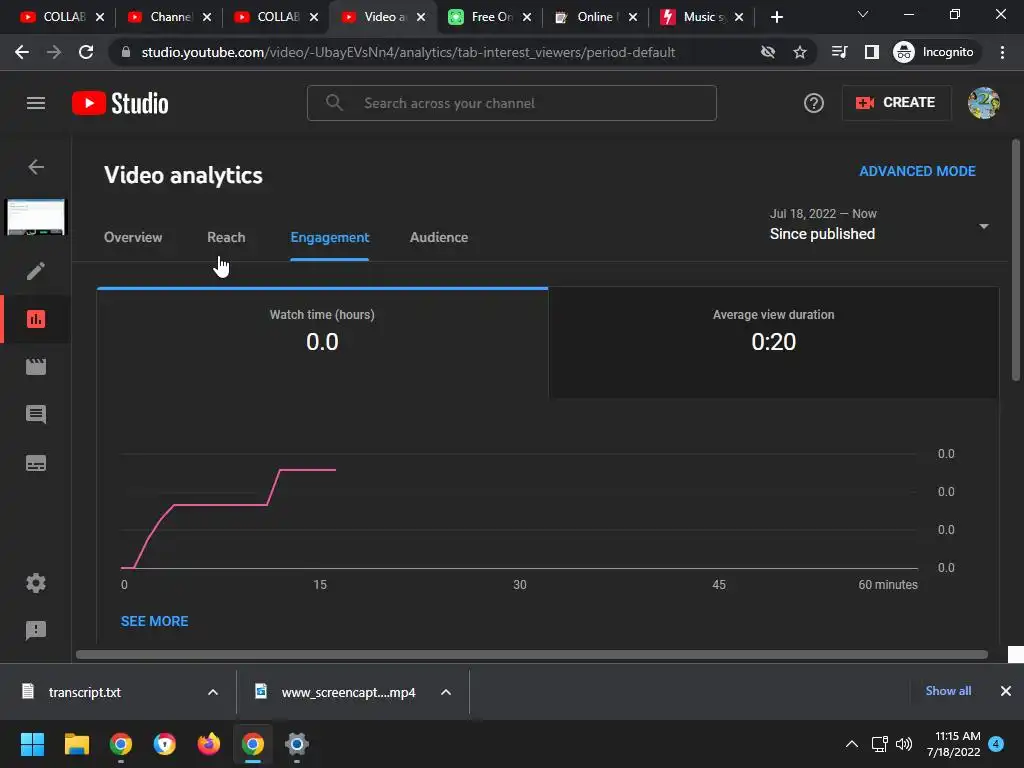Open a new browser tab

click(x=776, y=17)
